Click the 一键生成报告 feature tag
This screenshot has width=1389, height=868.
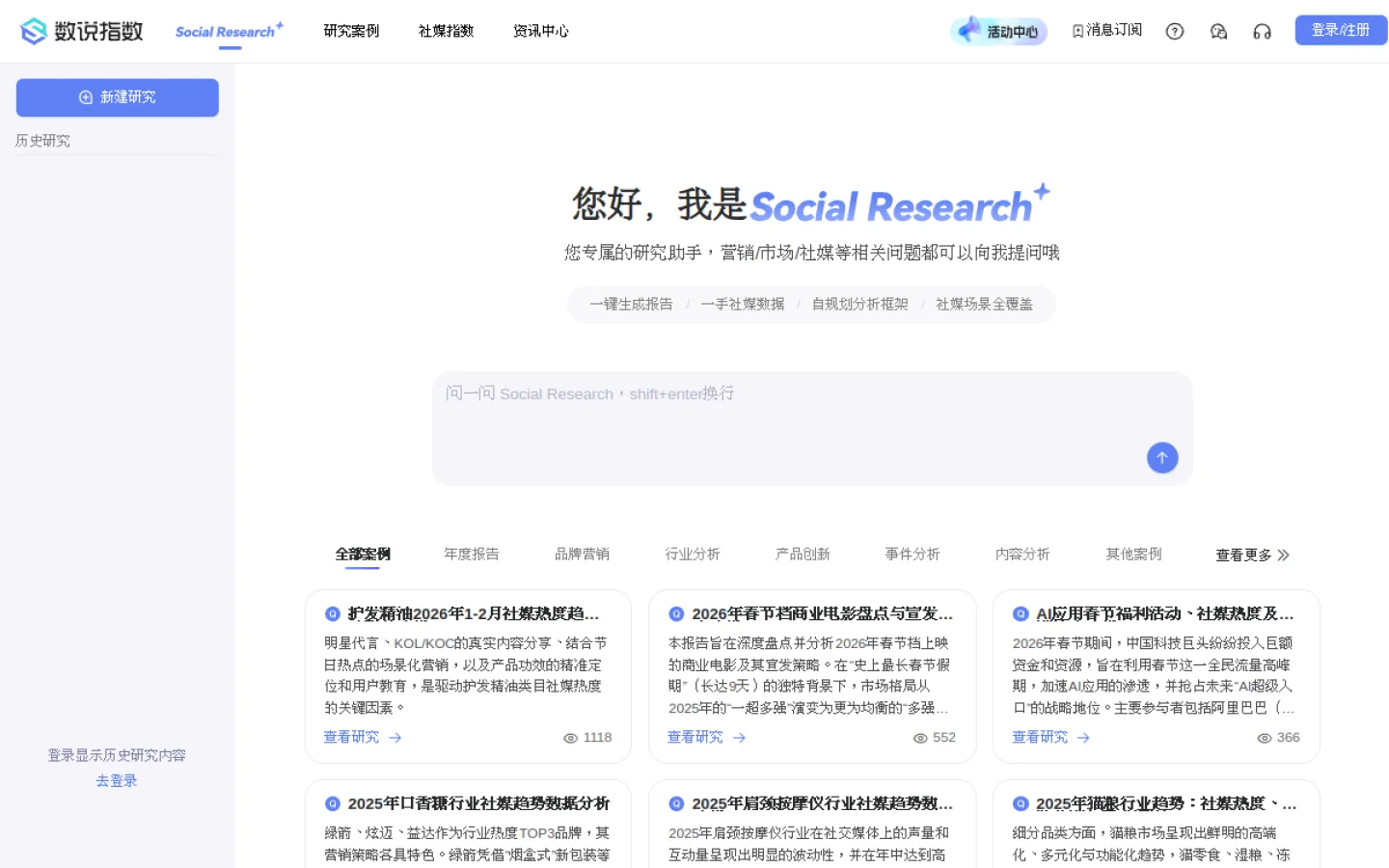[632, 304]
